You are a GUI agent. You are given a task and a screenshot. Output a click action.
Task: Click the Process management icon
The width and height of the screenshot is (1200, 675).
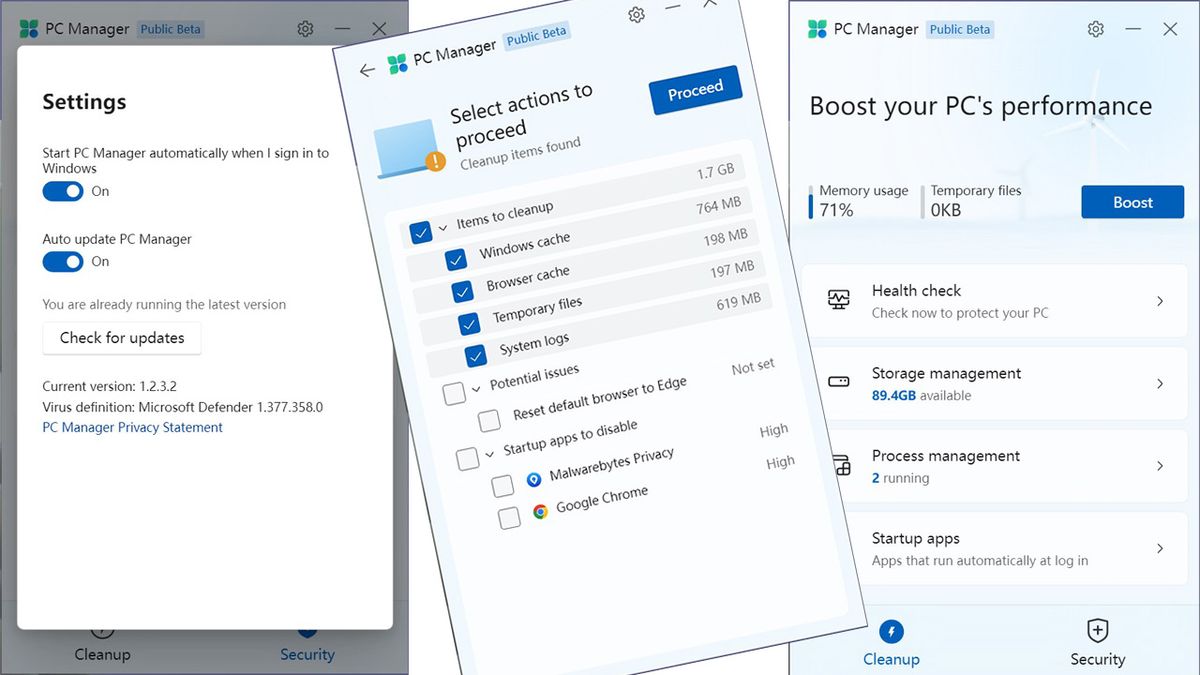tap(843, 464)
